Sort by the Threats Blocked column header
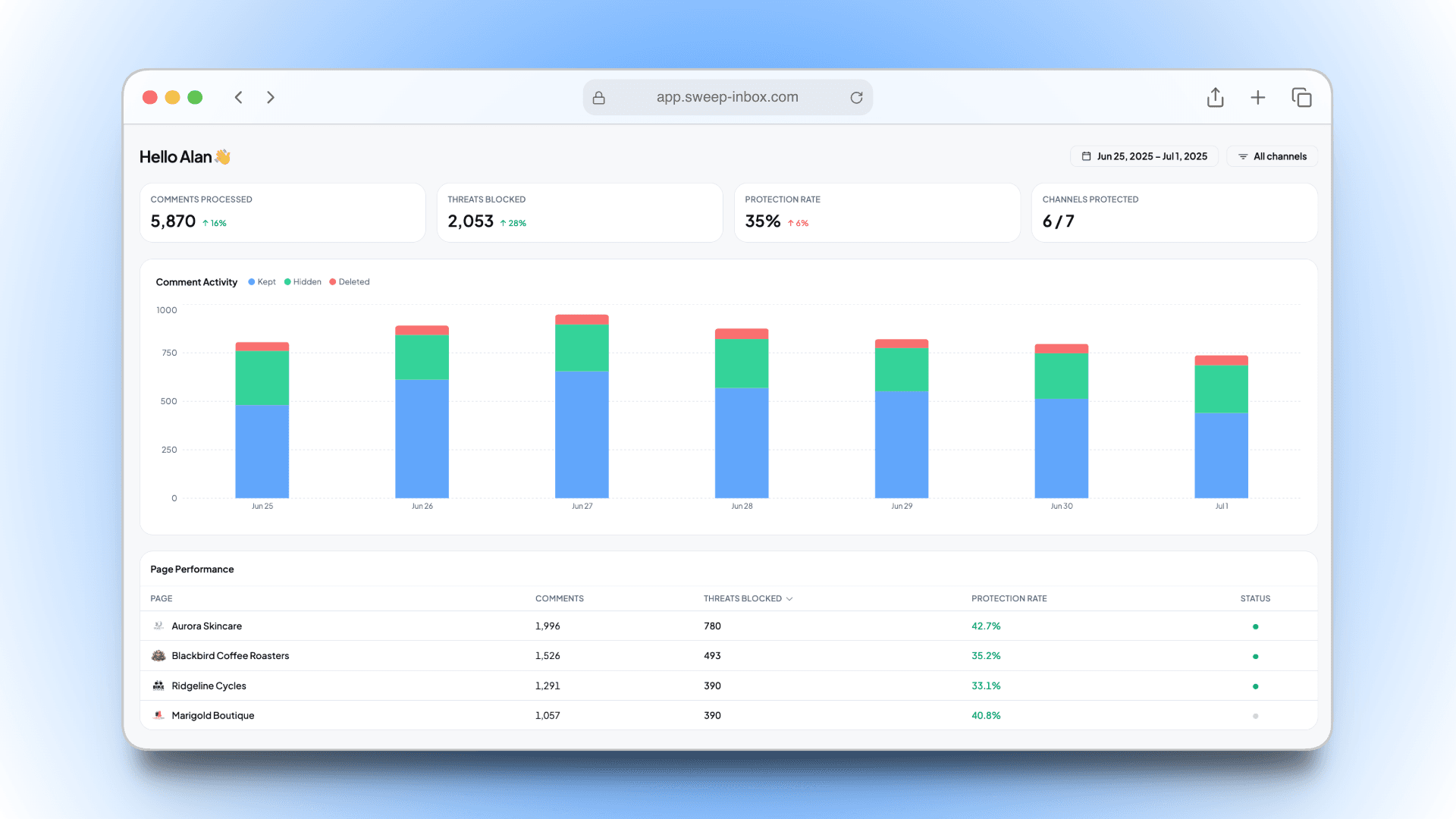This screenshot has height=819, width=1456. click(x=742, y=598)
